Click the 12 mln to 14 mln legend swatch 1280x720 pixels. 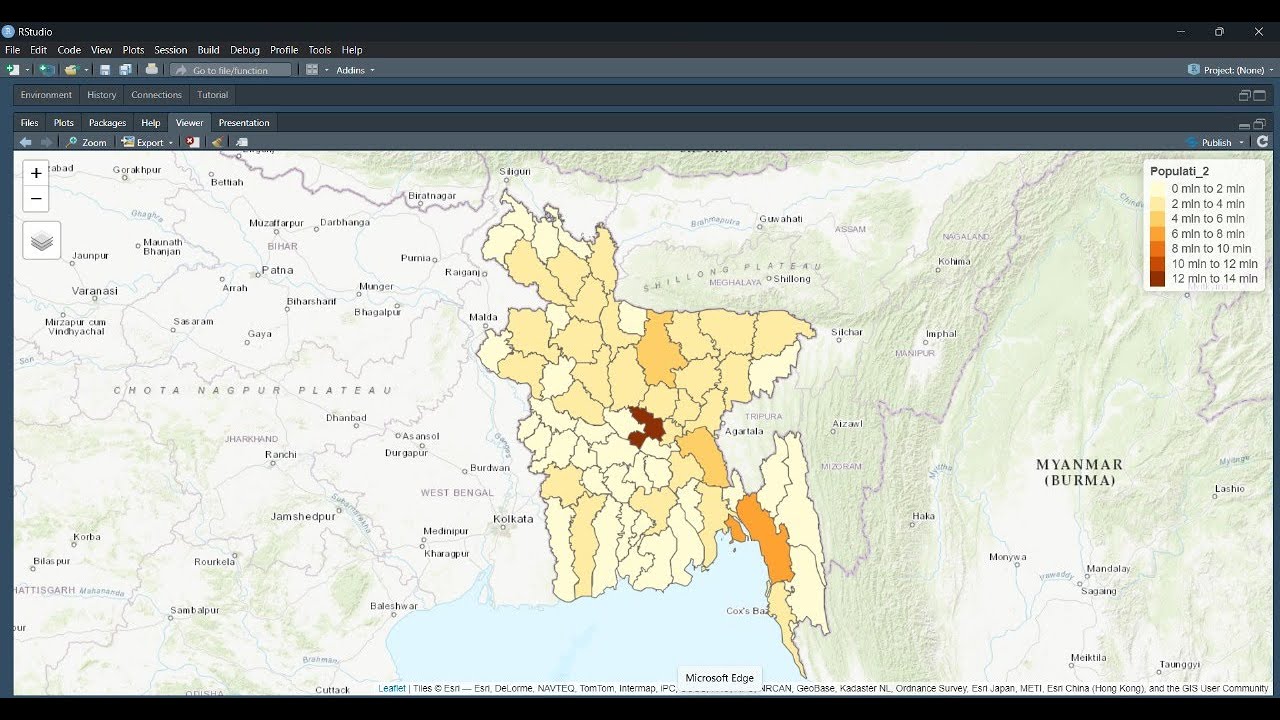click(1157, 279)
